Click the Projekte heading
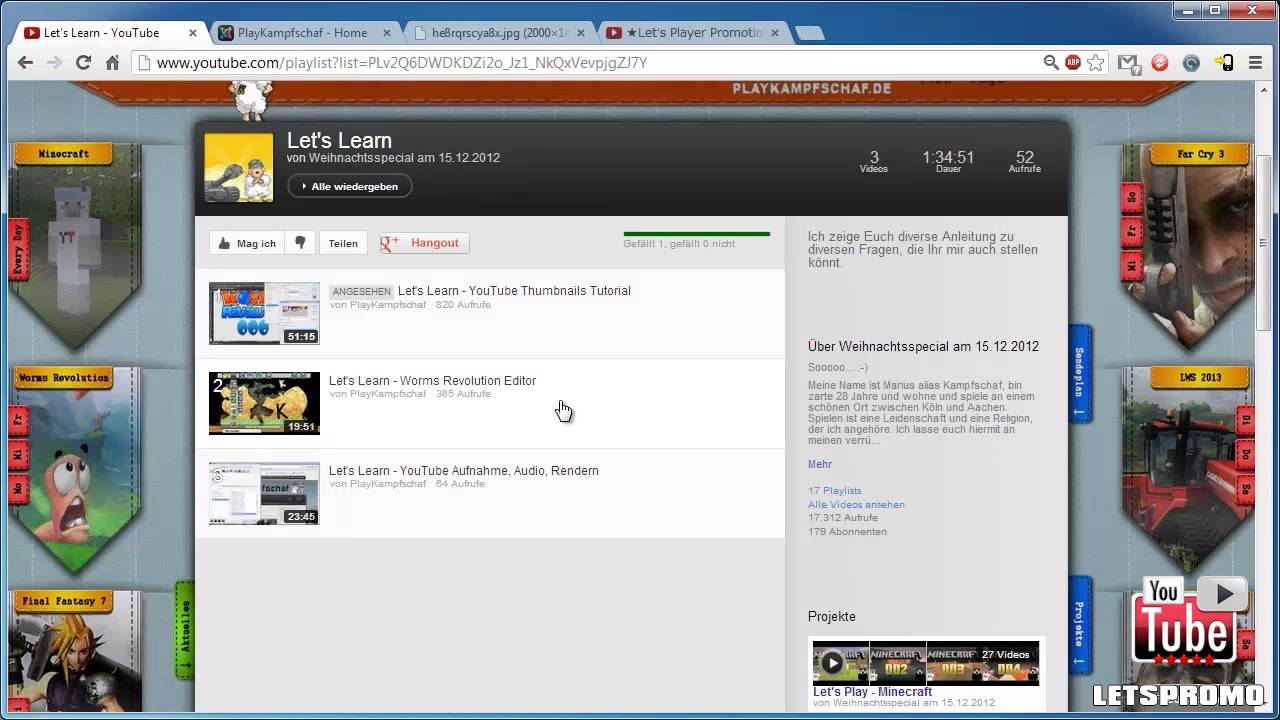 click(x=832, y=617)
